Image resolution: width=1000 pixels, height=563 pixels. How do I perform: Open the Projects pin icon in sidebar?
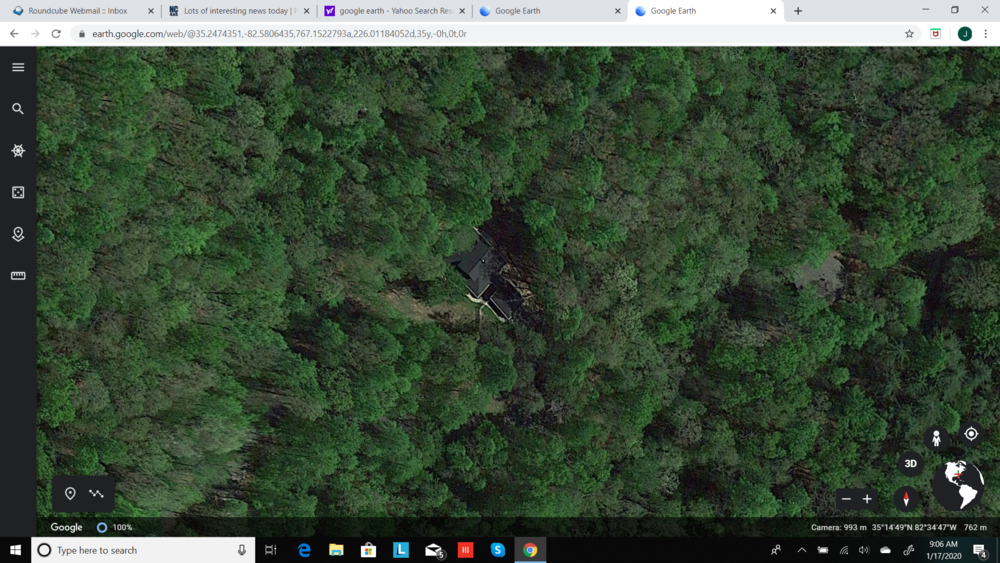18,234
